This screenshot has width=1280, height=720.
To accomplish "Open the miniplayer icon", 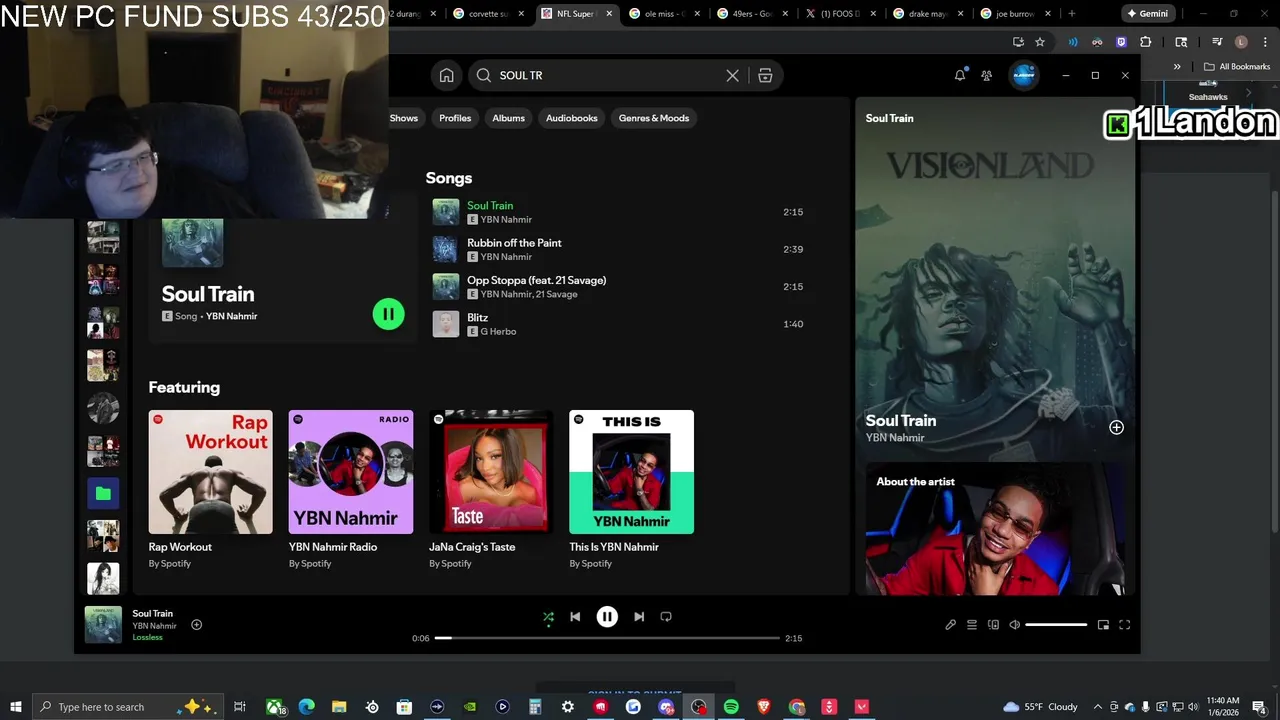I will pos(1103,625).
